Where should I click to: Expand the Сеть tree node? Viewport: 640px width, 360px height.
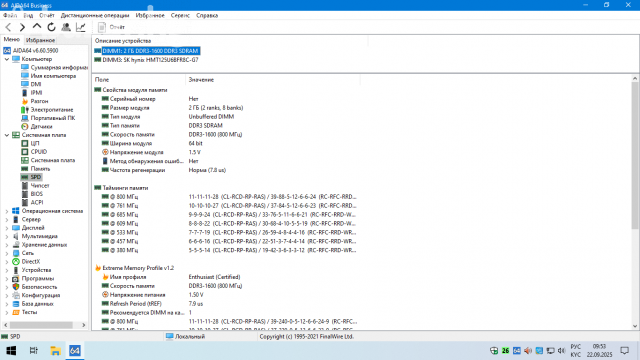7,253
